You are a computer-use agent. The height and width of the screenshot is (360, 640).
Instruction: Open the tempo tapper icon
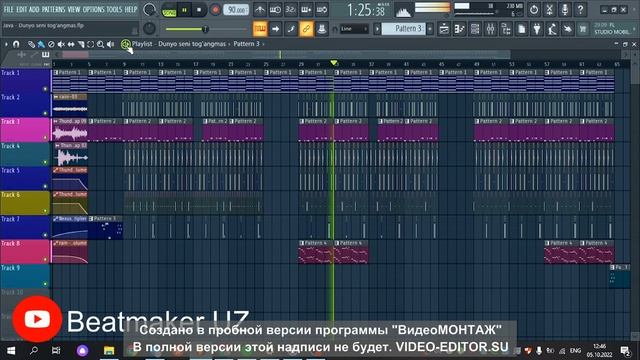[552, 29]
